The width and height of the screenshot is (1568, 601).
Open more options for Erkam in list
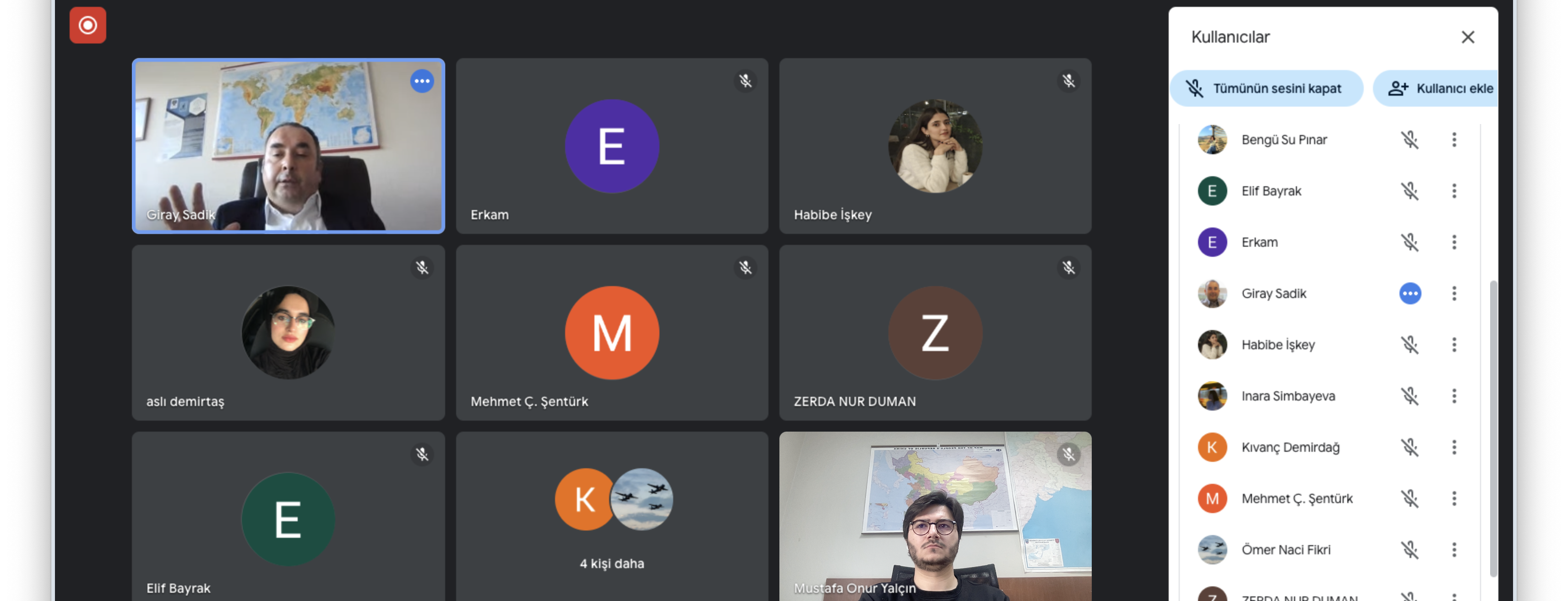[1454, 243]
